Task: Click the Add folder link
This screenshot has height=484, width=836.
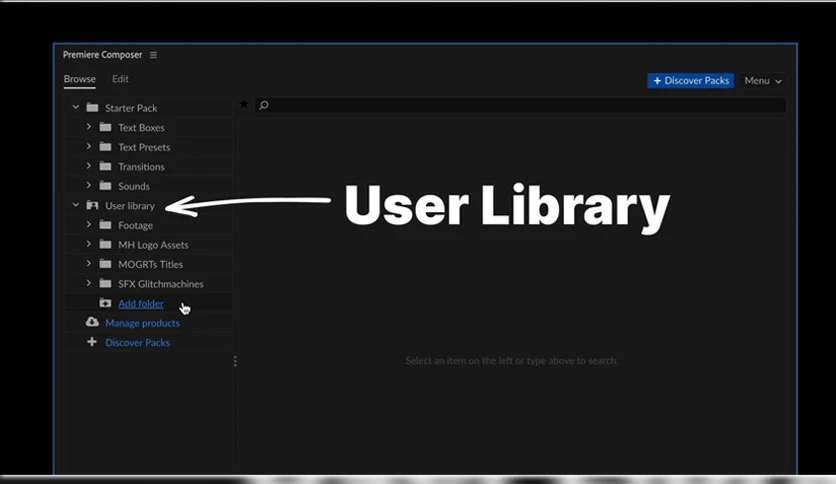Action: click(141, 303)
